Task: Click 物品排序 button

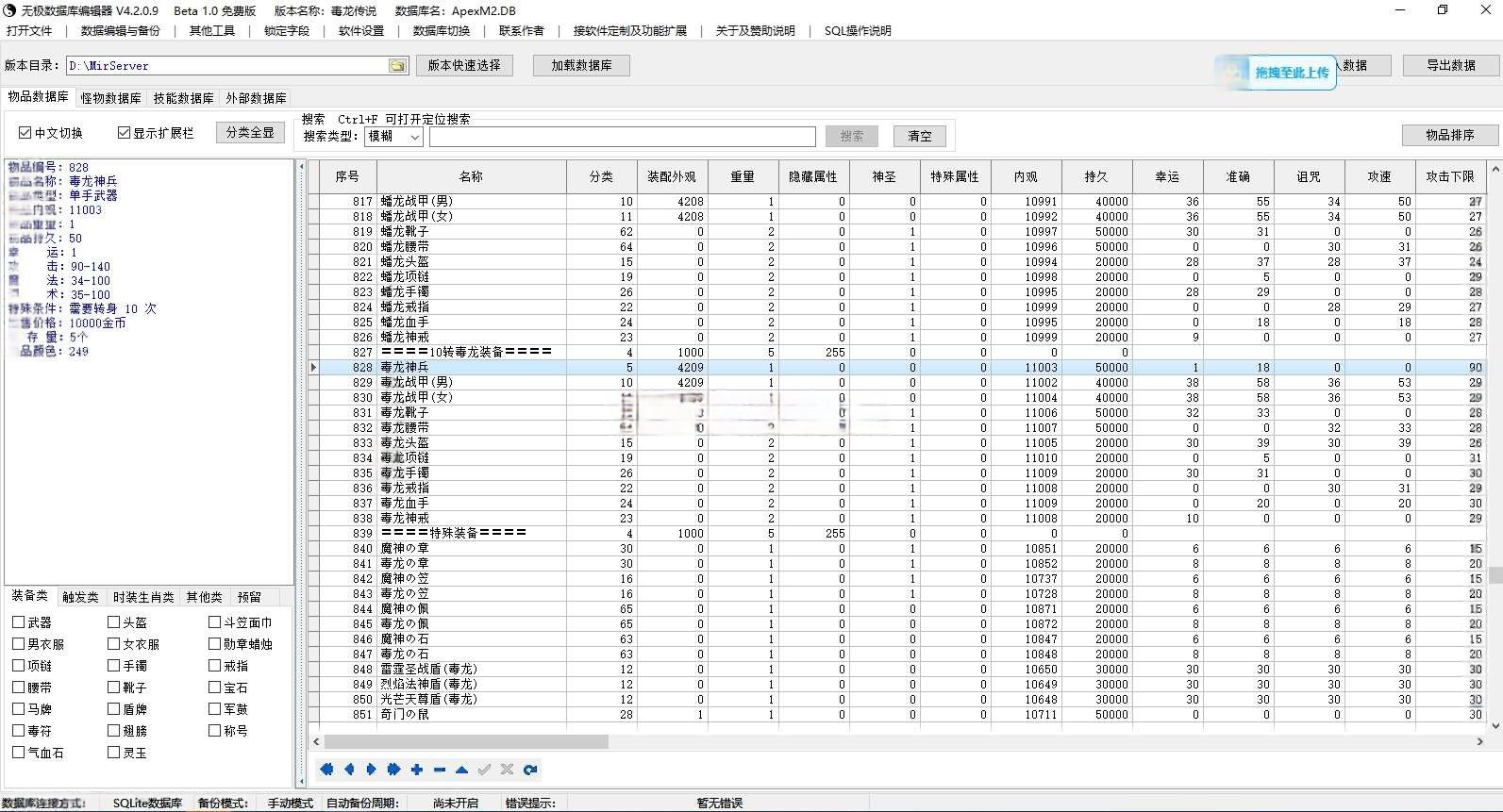Action: click(1450, 135)
